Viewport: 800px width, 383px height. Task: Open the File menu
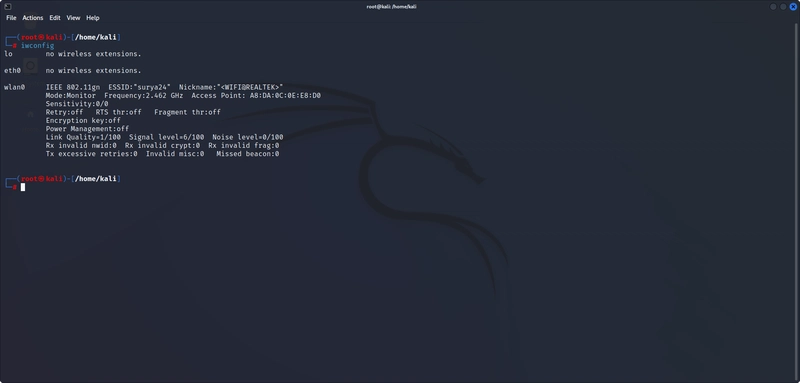[x=11, y=18]
